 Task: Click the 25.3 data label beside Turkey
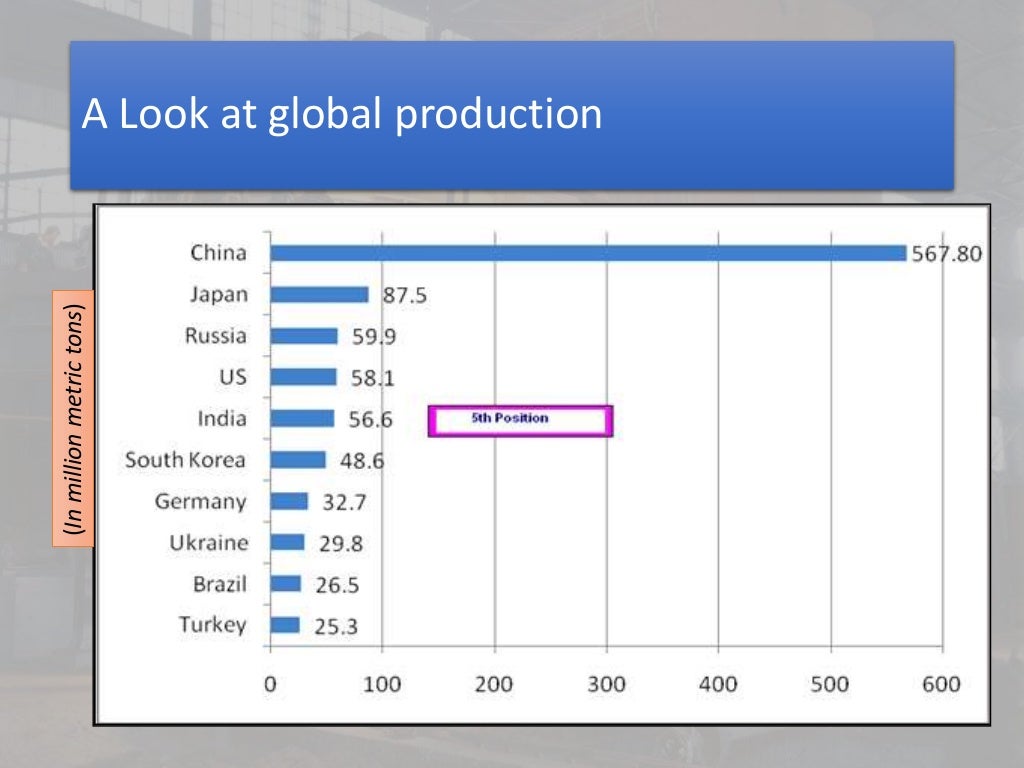[x=336, y=627]
